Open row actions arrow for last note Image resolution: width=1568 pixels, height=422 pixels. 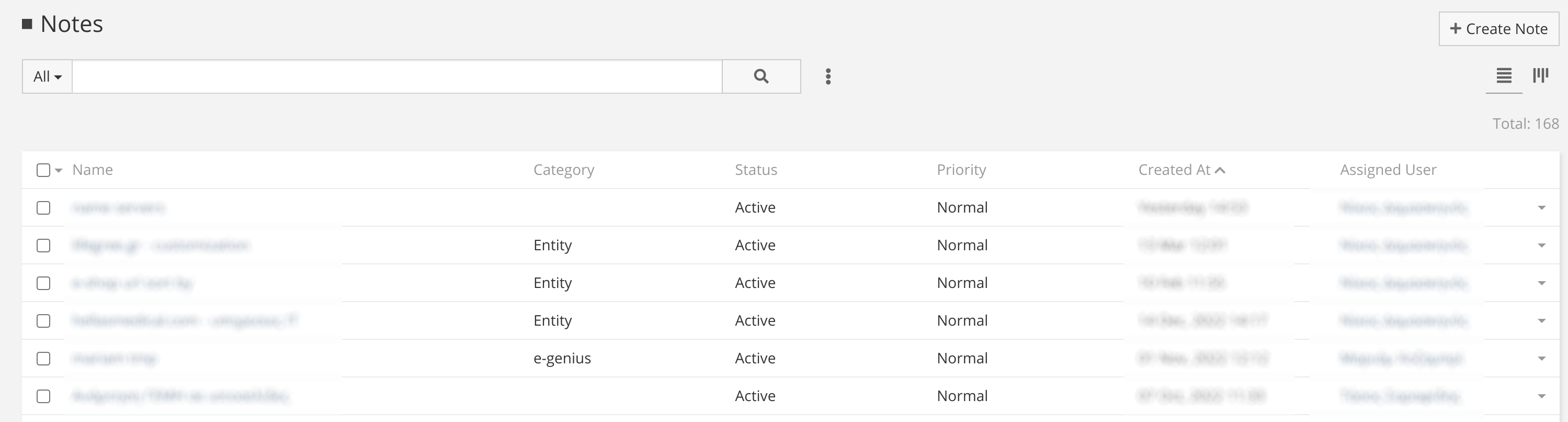pos(1542,396)
